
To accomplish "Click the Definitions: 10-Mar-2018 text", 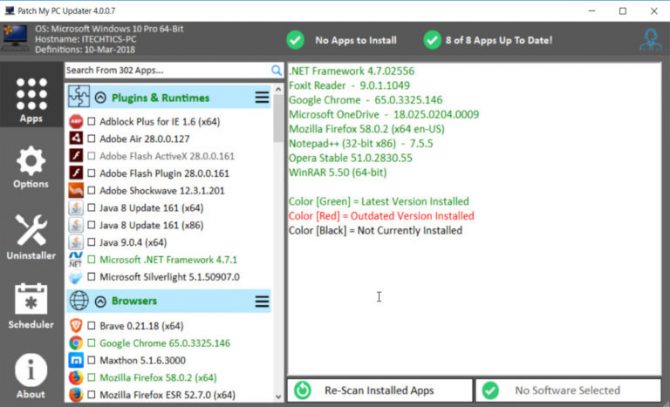I will [x=85, y=50].
